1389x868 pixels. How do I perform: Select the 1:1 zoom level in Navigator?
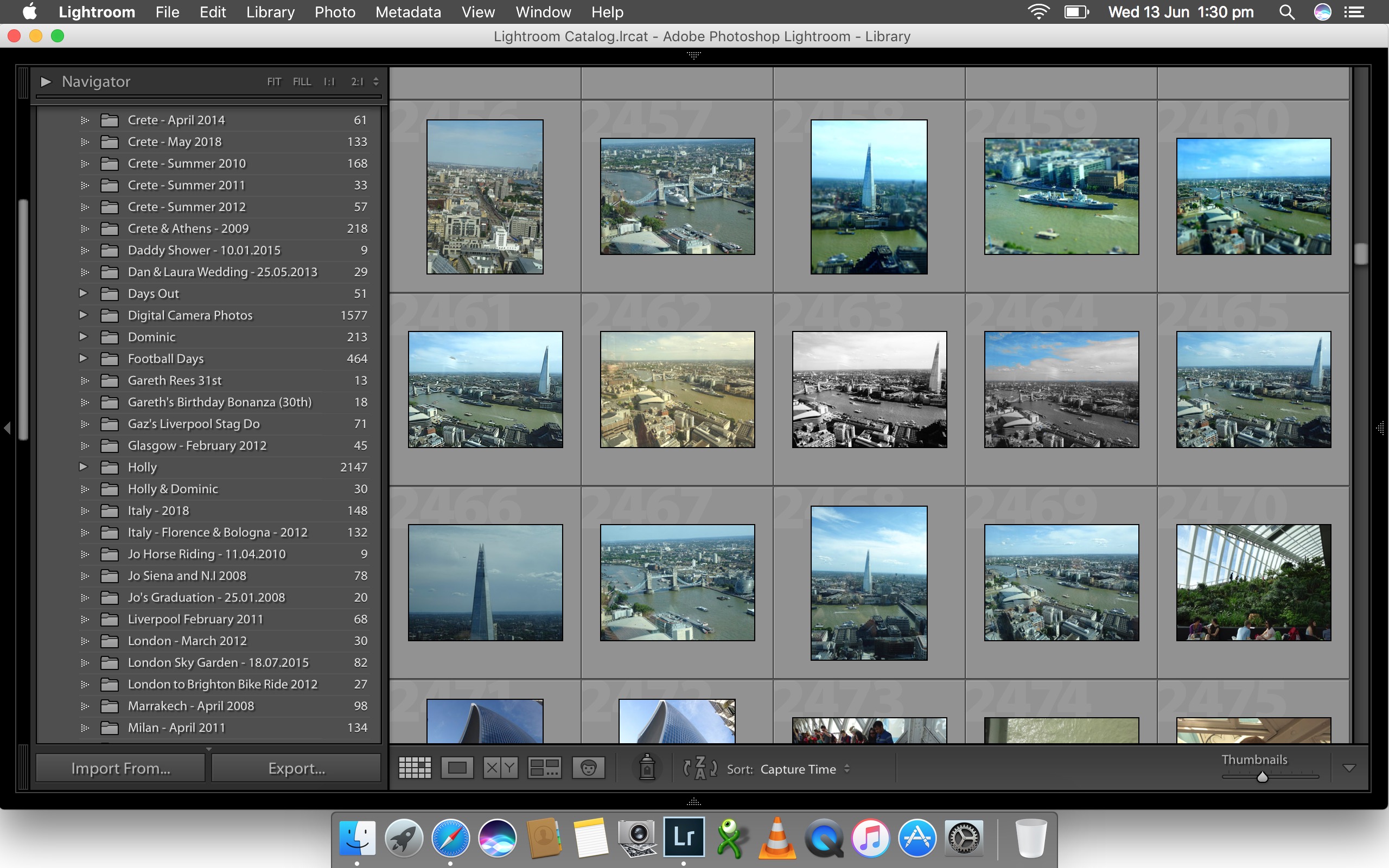(x=328, y=81)
